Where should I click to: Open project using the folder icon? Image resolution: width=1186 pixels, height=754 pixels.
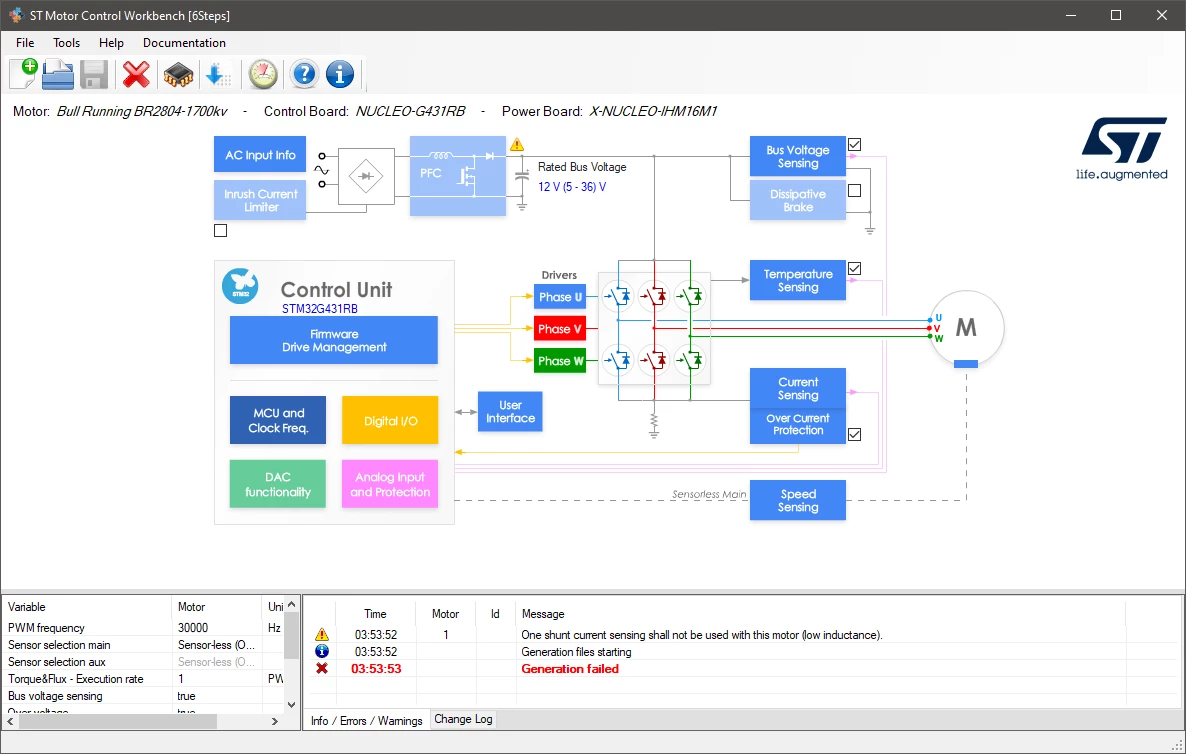point(57,74)
